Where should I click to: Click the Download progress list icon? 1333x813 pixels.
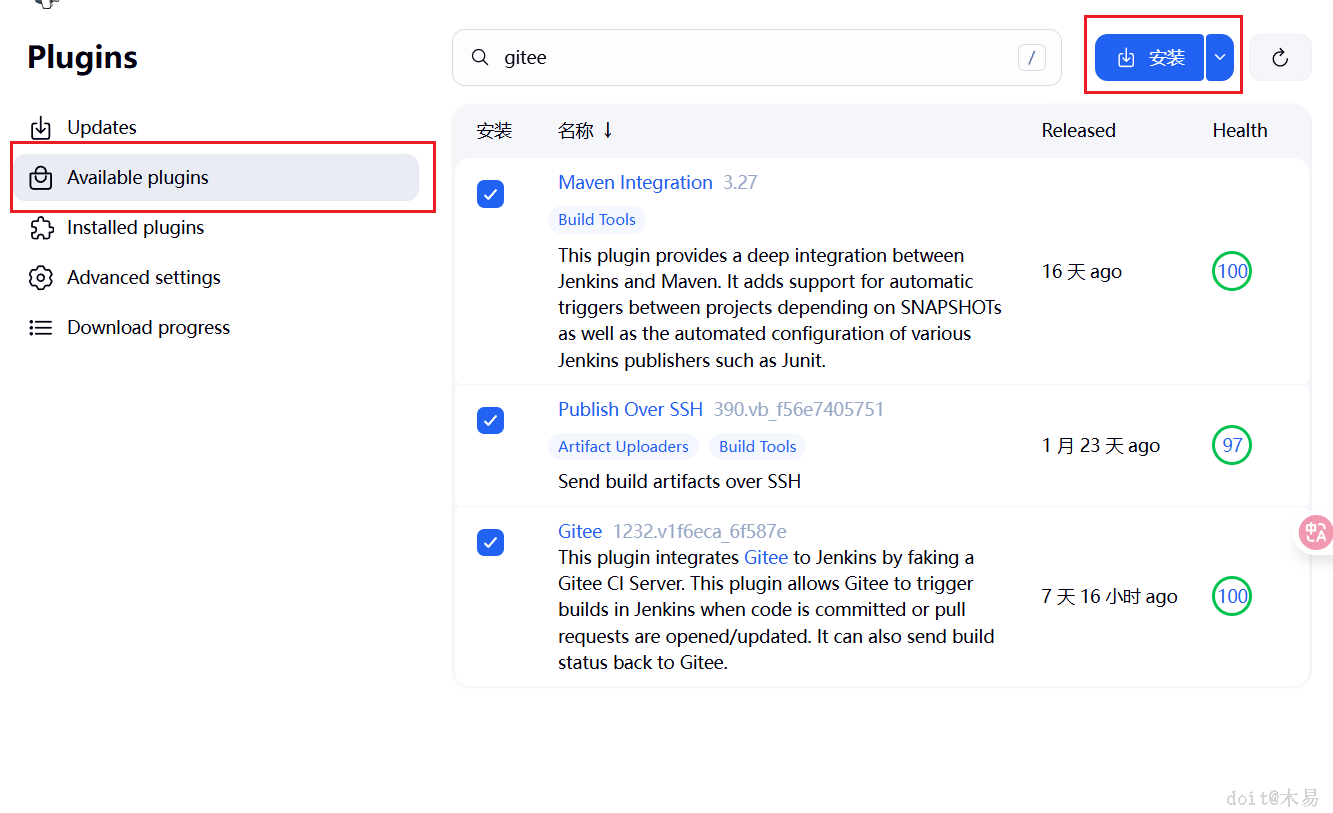pos(40,328)
